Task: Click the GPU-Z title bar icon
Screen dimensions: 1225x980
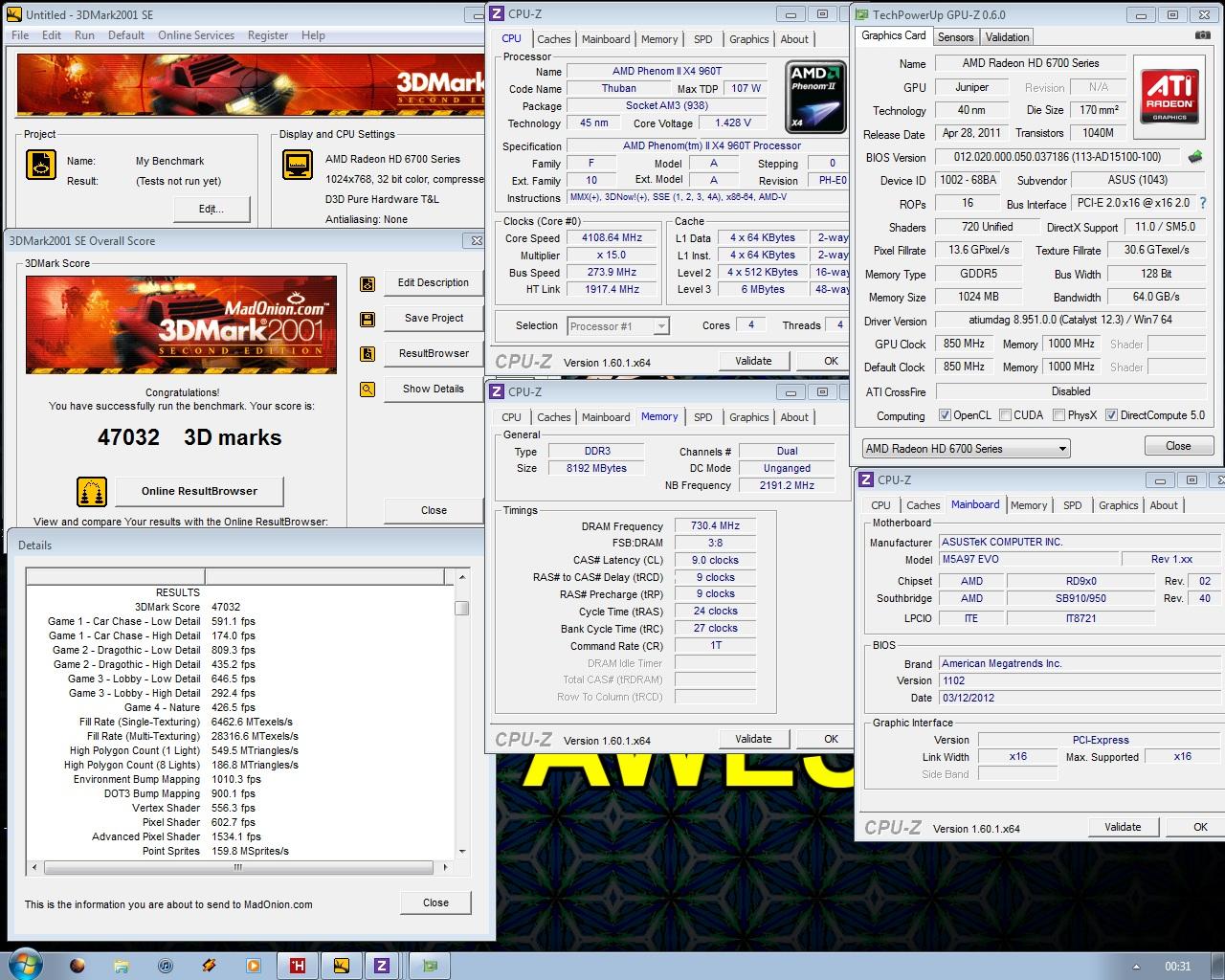Action: coord(862,14)
